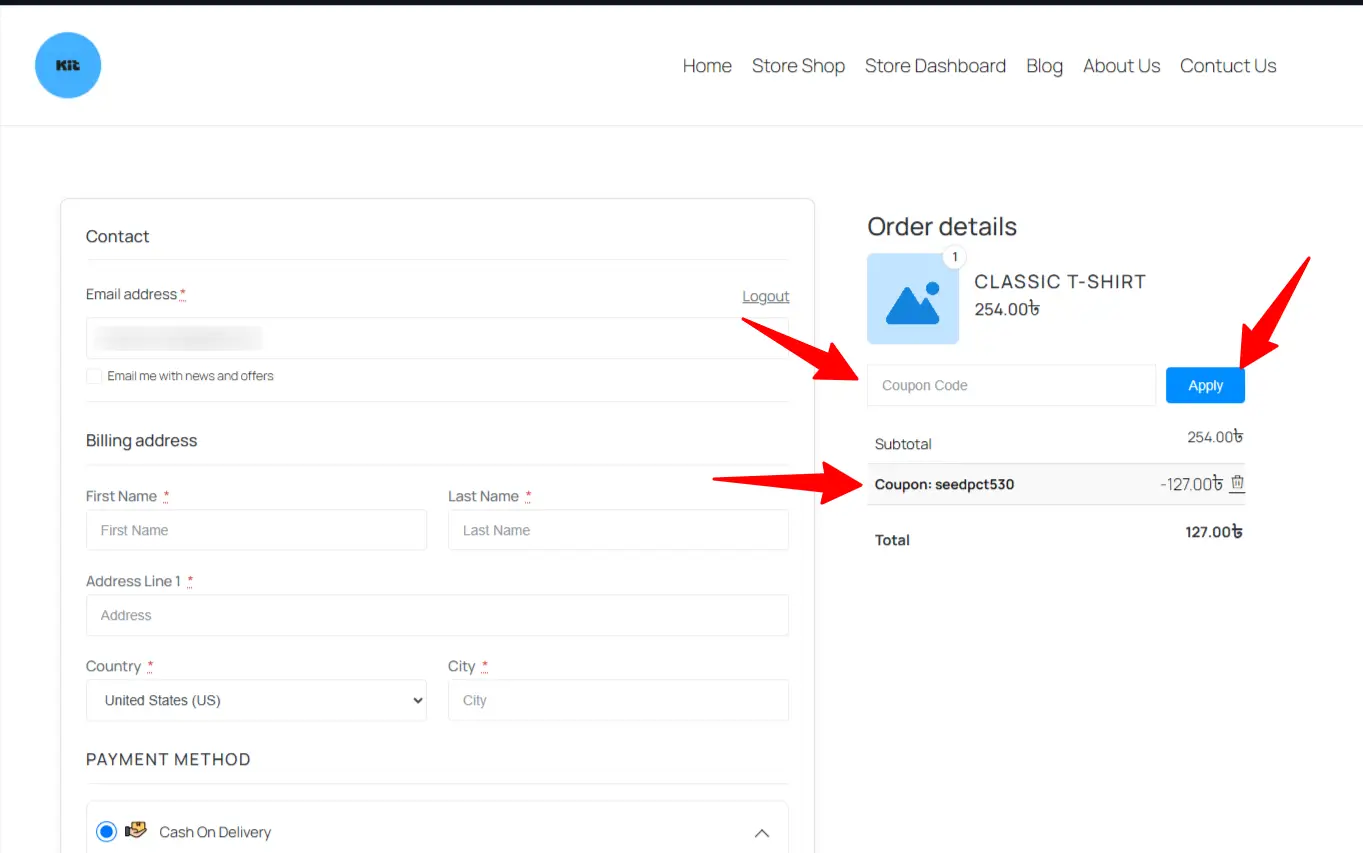Click into the Last Name field
Image resolution: width=1363 pixels, height=853 pixels.
click(x=618, y=530)
